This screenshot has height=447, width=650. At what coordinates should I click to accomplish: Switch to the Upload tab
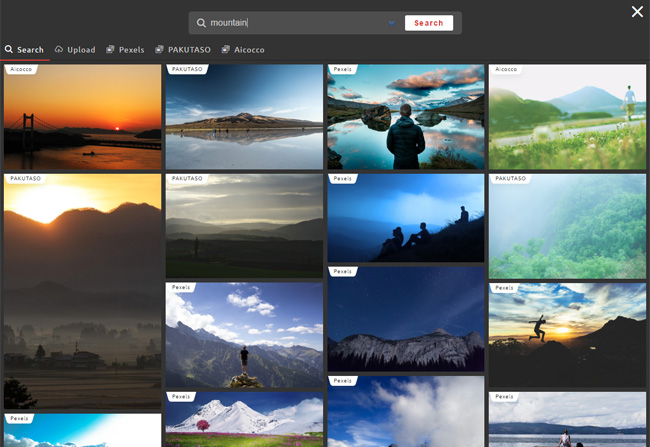click(75, 50)
